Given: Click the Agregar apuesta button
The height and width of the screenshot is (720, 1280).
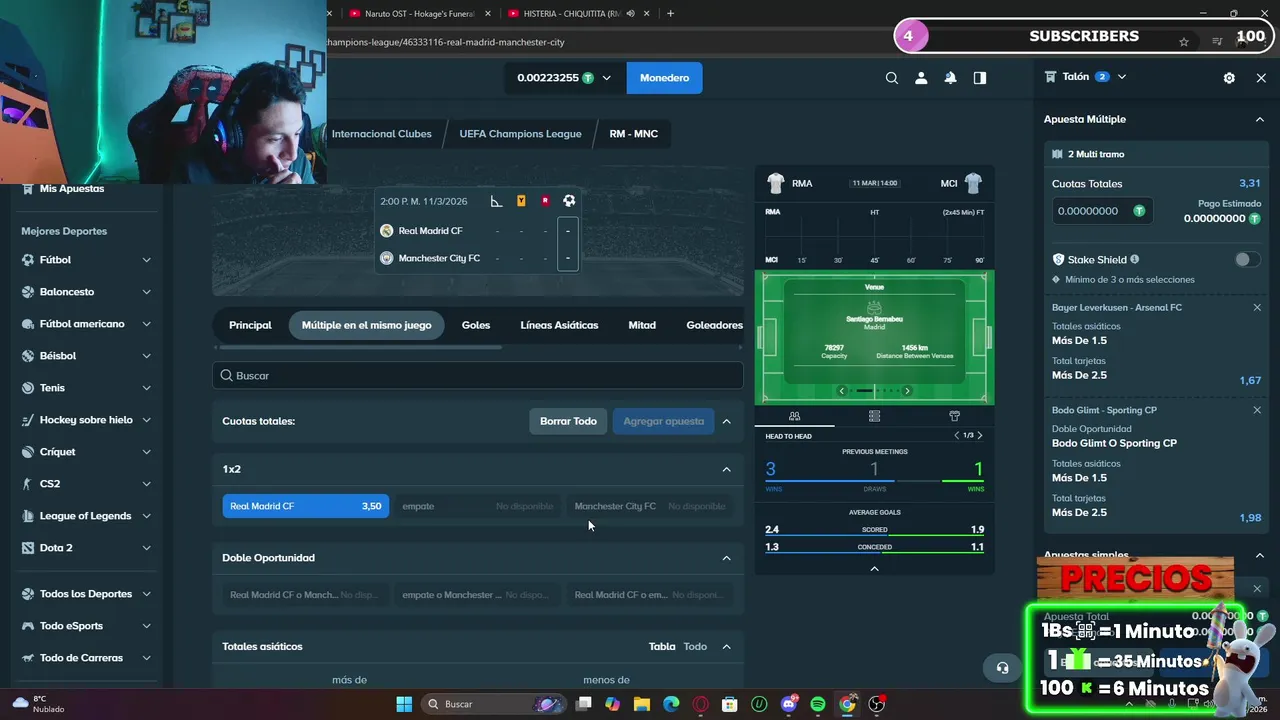Looking at the screenshot, I should click(664, 421).
